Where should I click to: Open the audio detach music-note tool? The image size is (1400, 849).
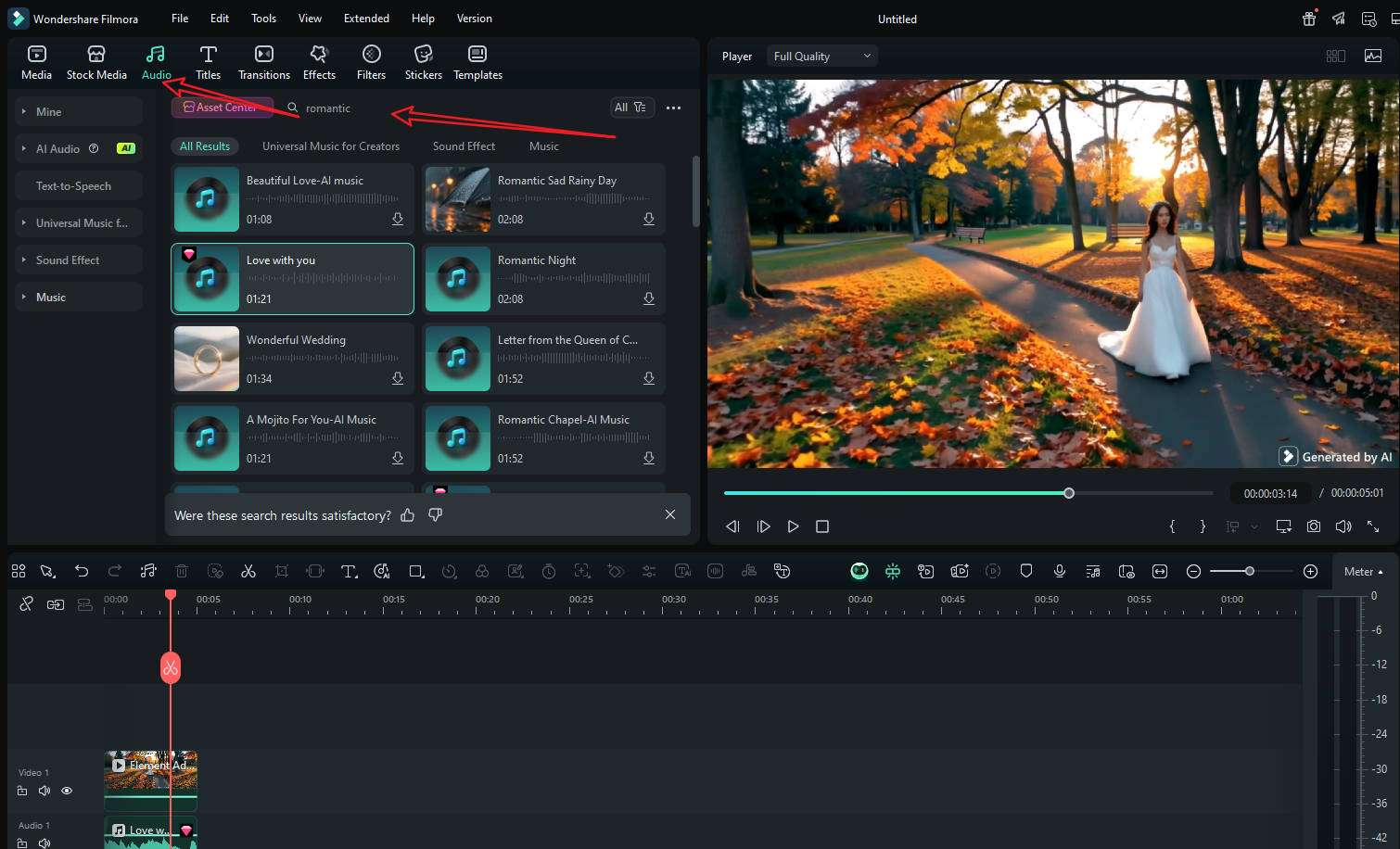point(148,572)
